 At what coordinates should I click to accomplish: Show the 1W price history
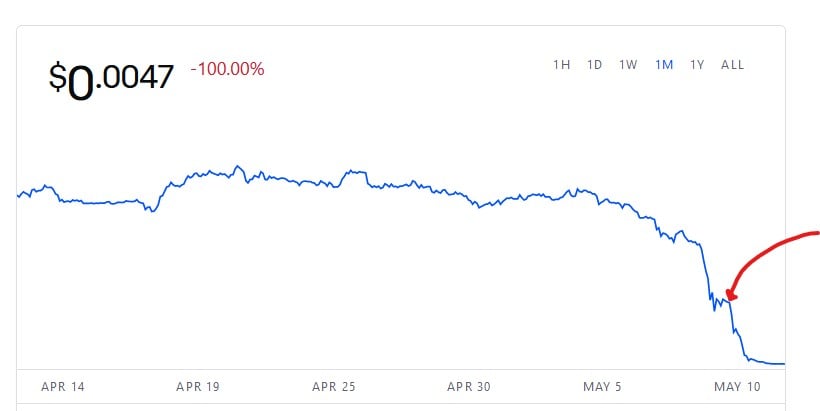click(x=628, y=65)
